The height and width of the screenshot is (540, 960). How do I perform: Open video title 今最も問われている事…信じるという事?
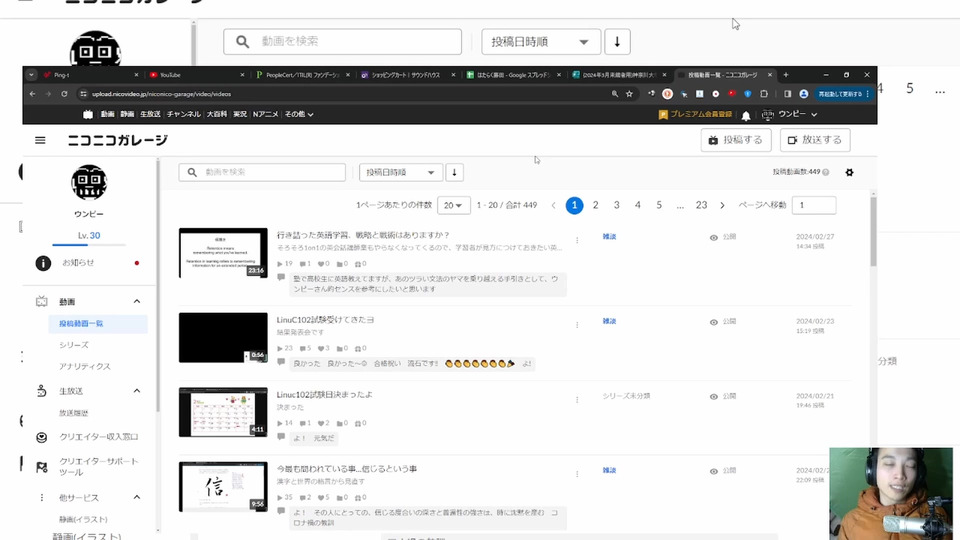click(347, 469)
